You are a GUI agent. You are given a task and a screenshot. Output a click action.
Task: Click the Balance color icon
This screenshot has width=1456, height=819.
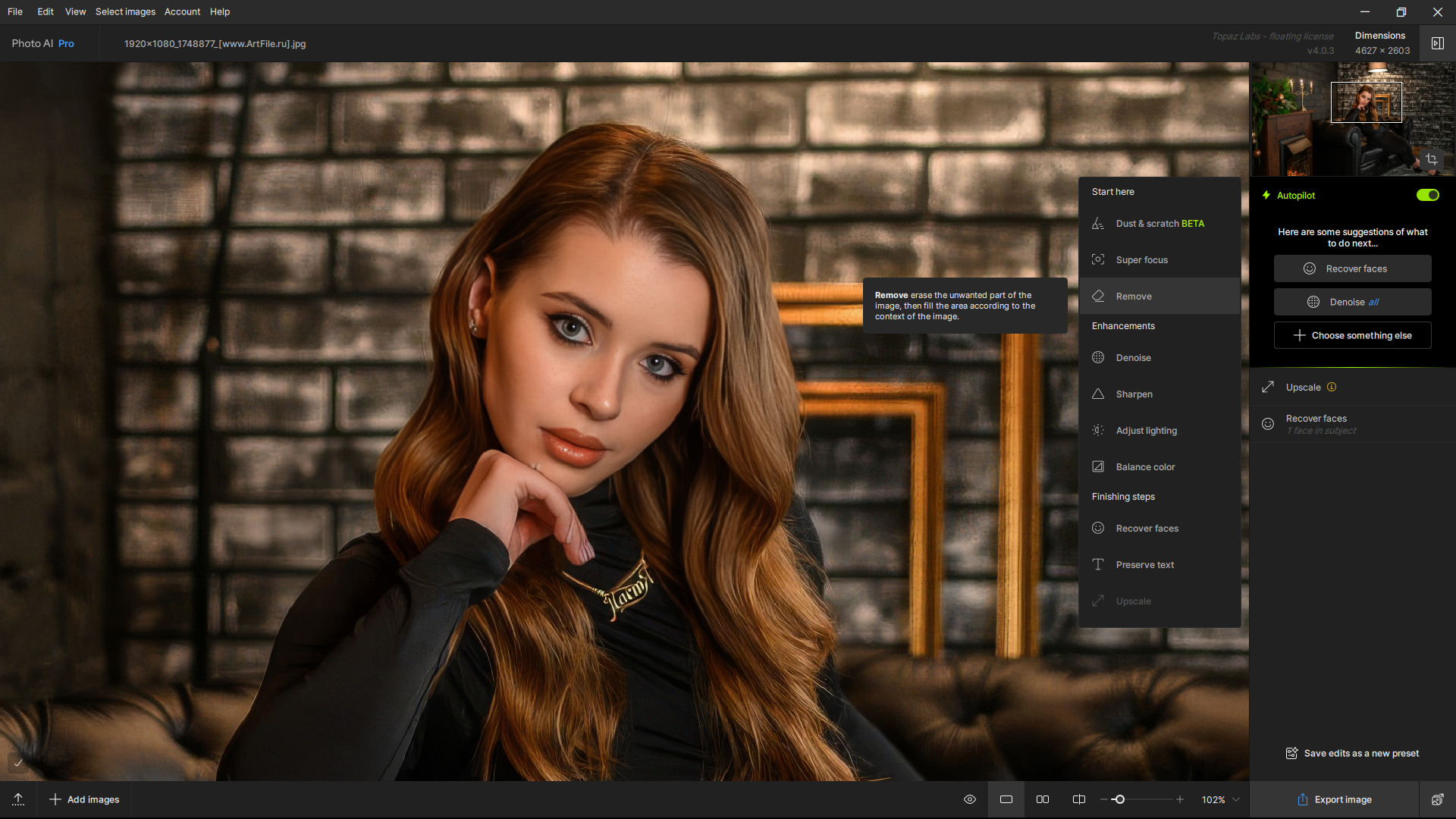pyautogui.click(x=1098, y=467)
